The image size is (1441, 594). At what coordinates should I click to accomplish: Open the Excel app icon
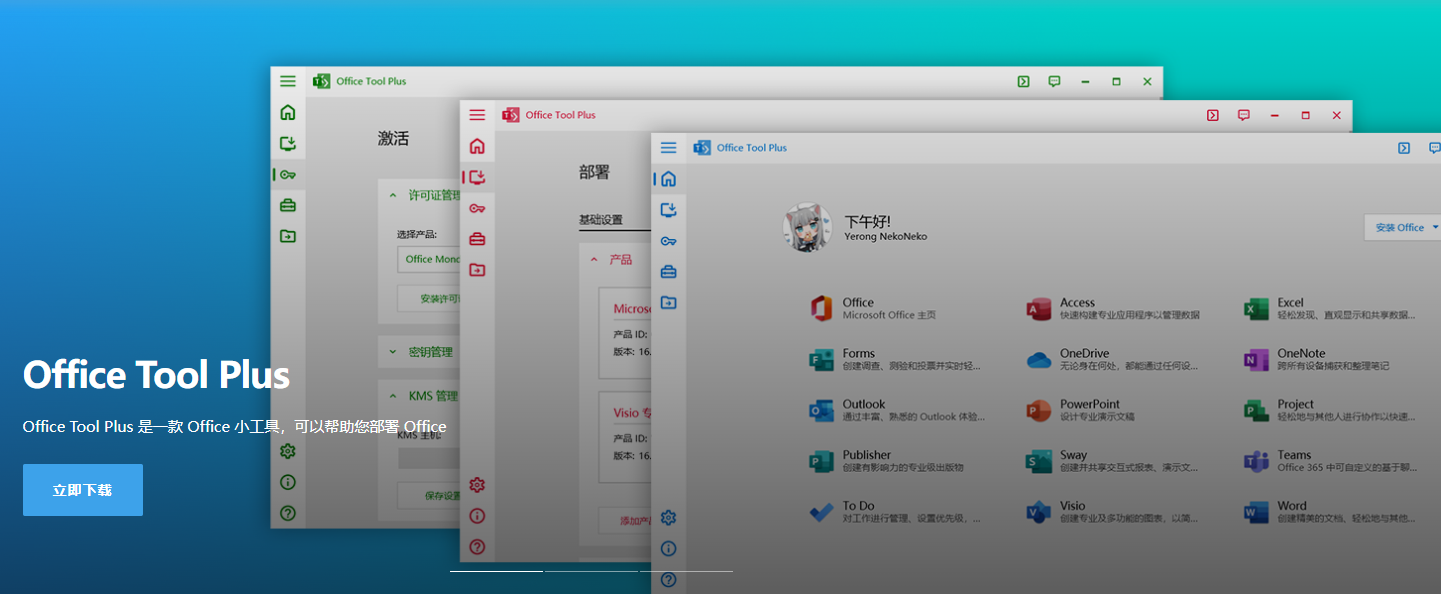click(1256, 309)
